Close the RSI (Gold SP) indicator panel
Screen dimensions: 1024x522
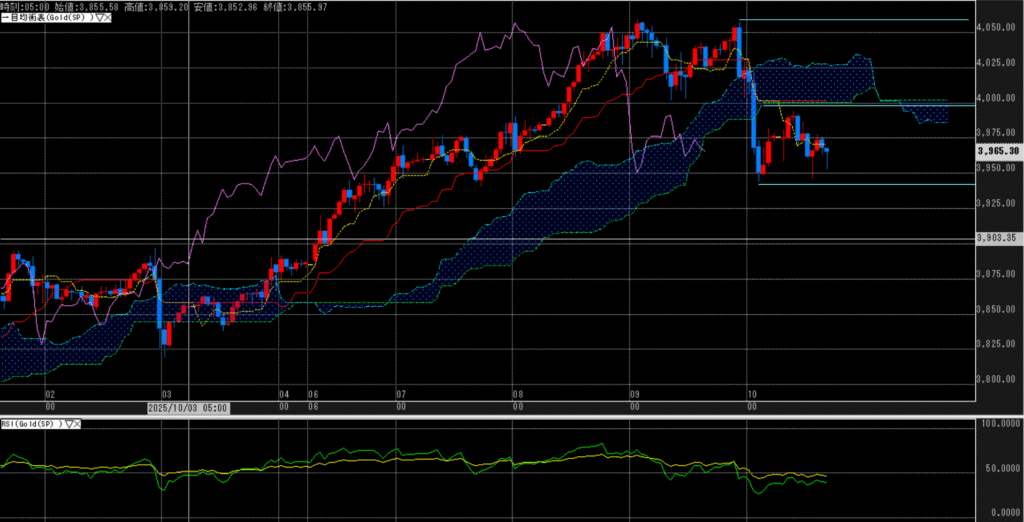tap(77, 424)
